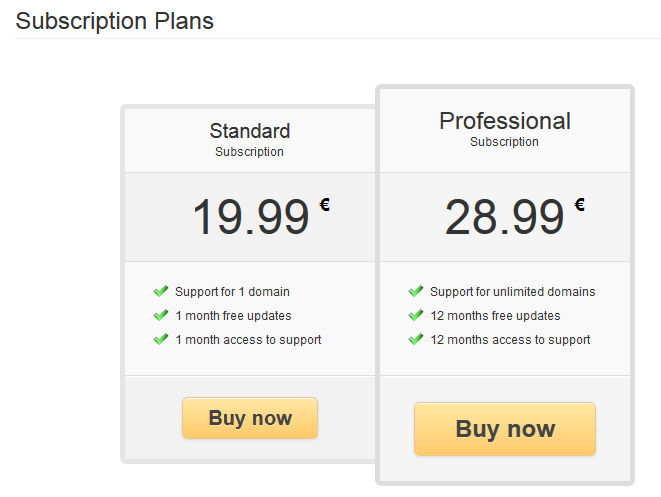The image size is (661, 497).
Task: Select the Professional plan title
Action: [505, 121]
